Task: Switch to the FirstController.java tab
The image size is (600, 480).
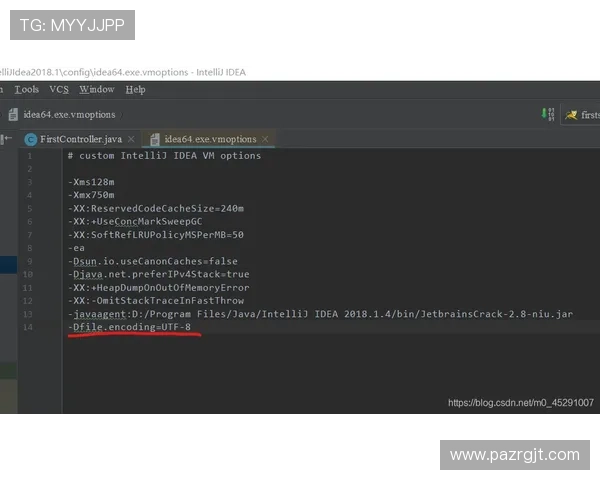Action: tap(81, 139)
